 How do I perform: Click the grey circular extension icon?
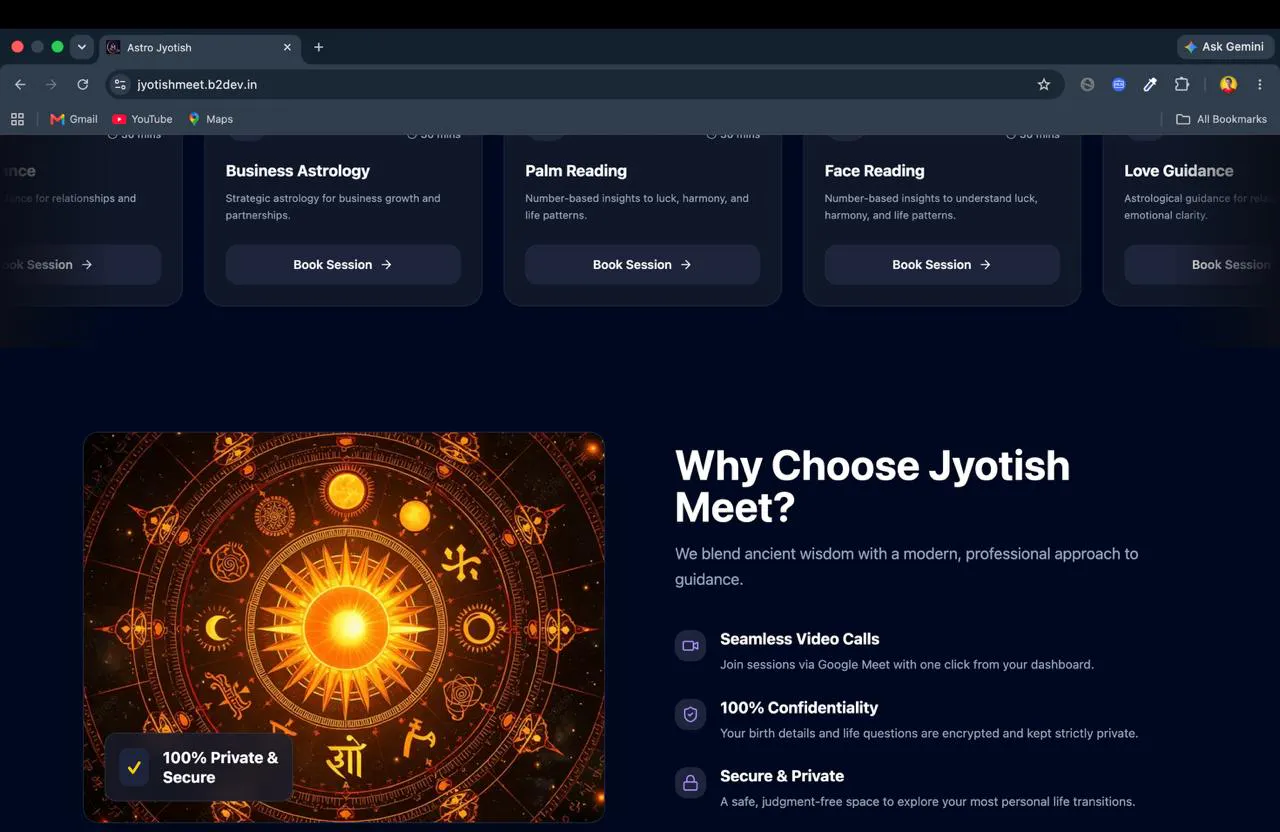pos(1087,85)
